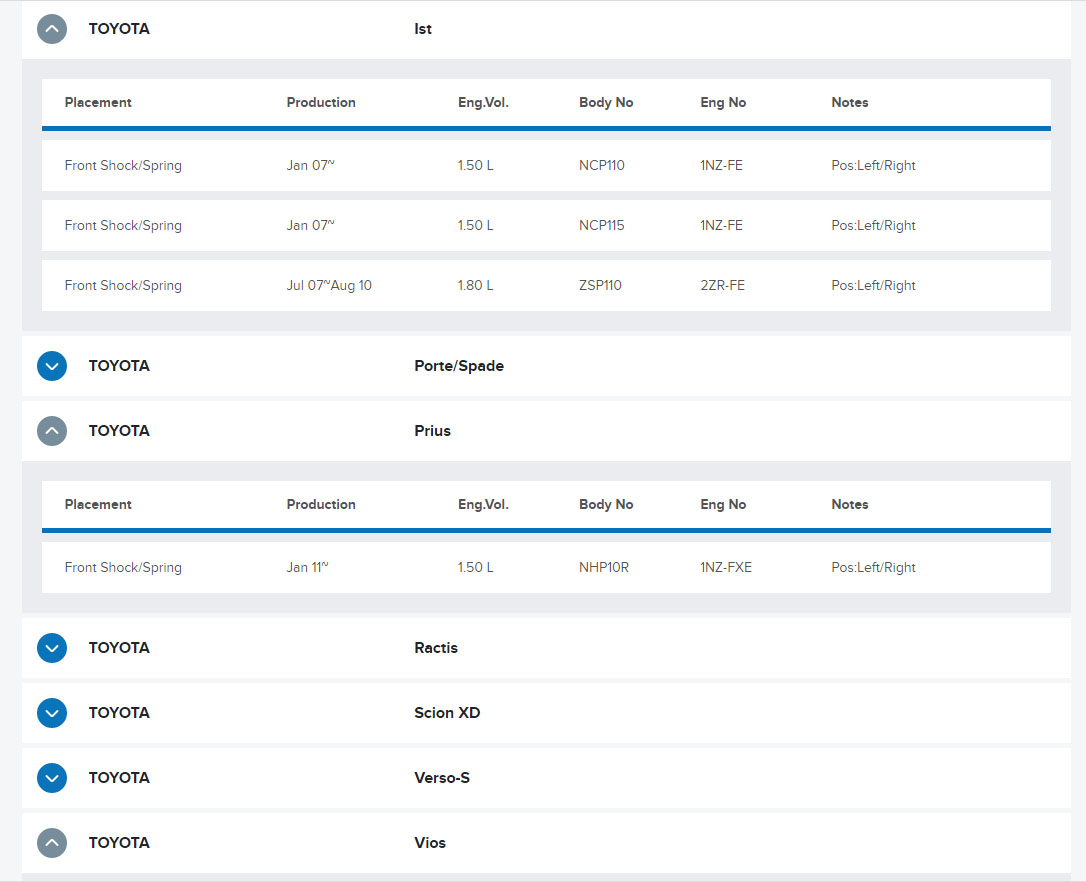Viewport: 1086px width, 882px height.
Task: Click the Porte/Spade model title
Action: pos(459,366)
